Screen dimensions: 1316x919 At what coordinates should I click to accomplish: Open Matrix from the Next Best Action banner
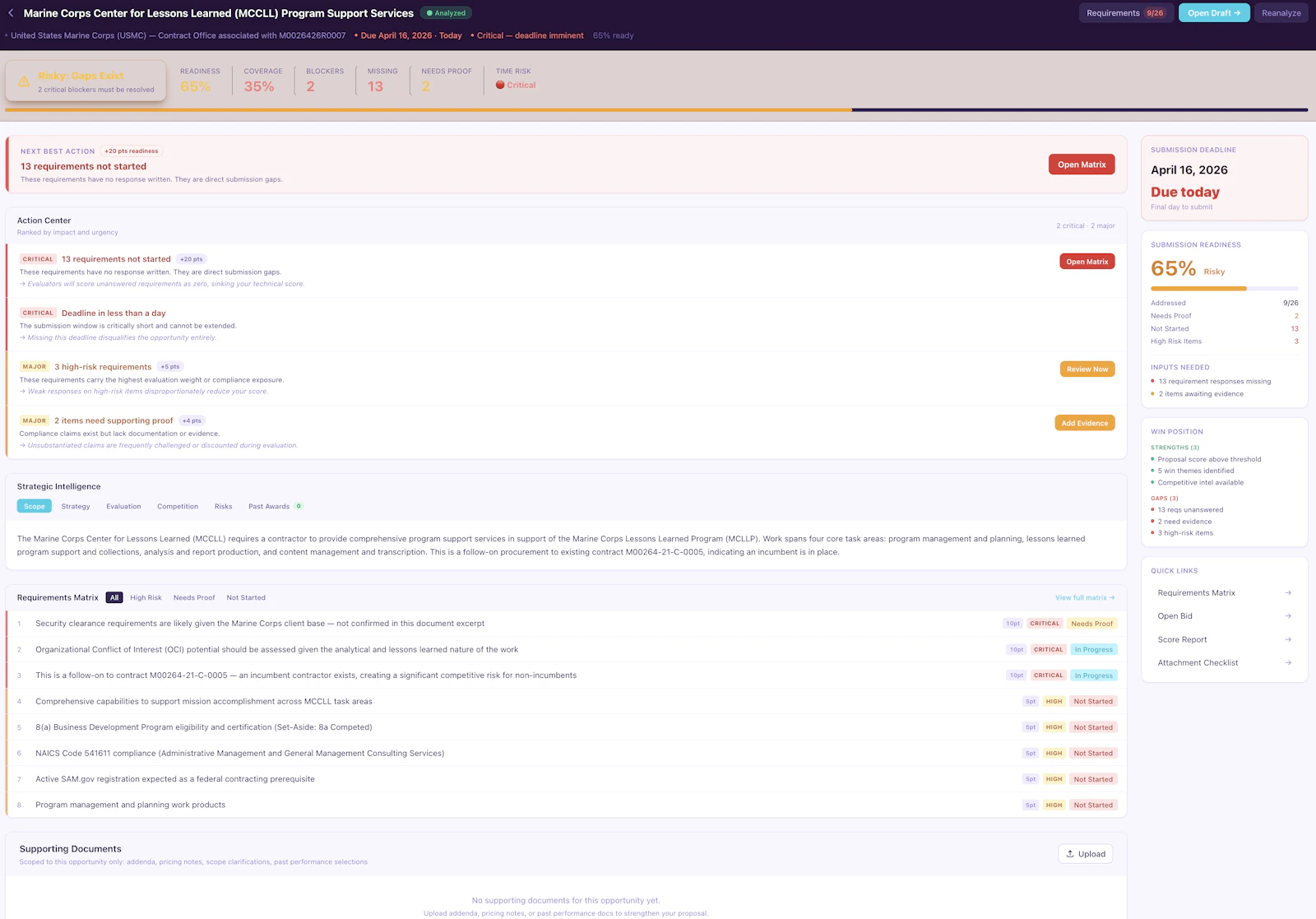1082,165
